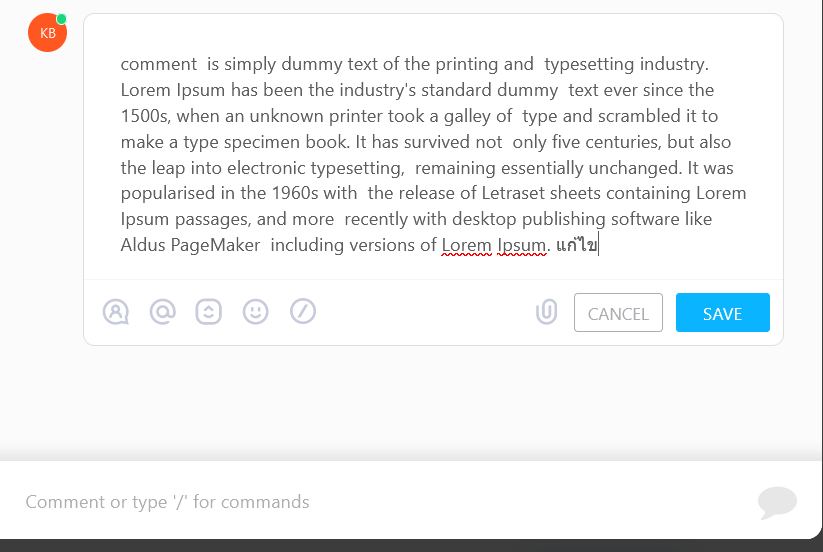The height and width of the screenshot is (552, 823).
Task: Place cursor on the first word 'comment'
Action: (x=159, y=65)
